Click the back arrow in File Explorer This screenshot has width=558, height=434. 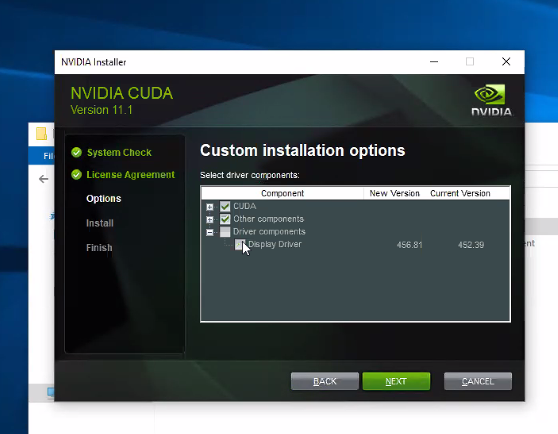[43, 179]
